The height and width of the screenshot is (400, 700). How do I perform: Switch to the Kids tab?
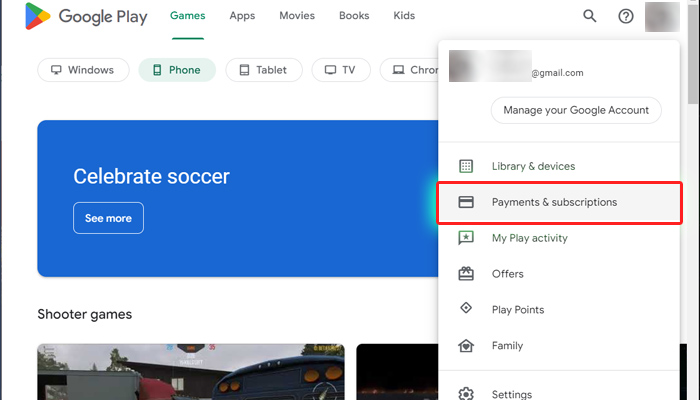404,16
